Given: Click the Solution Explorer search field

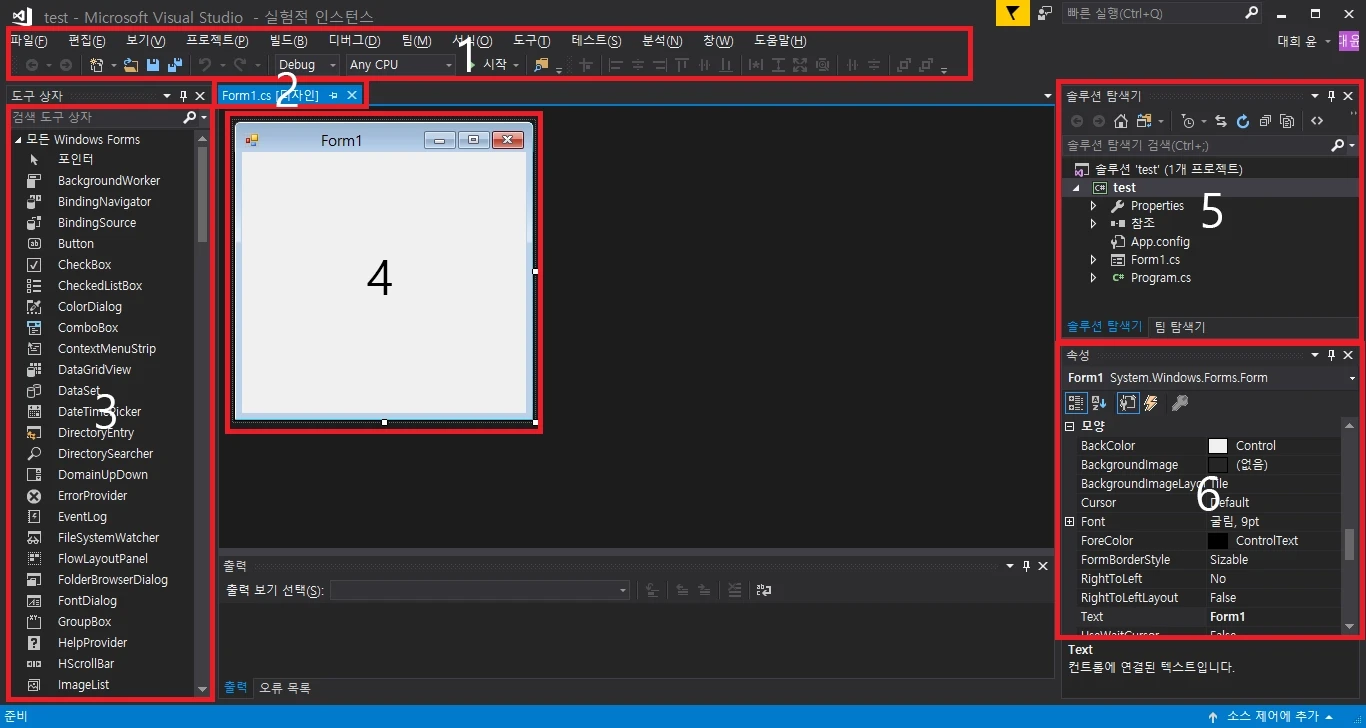Looking at the screenshot, I should click(1195, 146).
